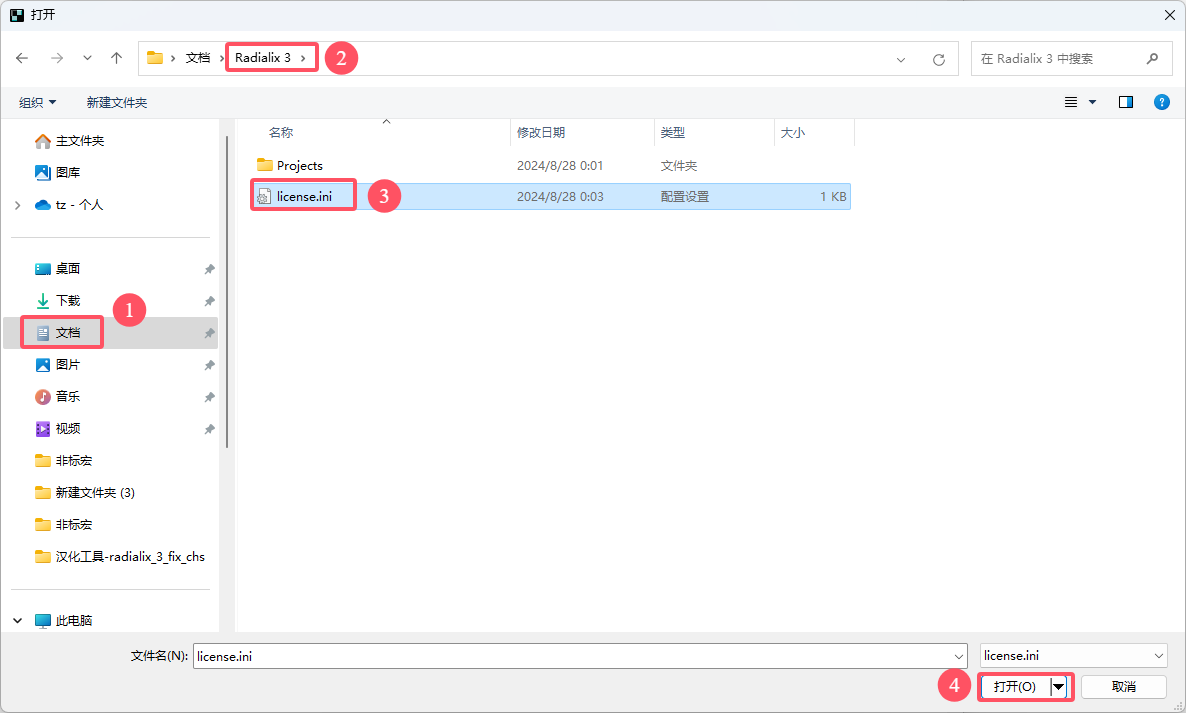Click date 2024/8/28 0:01 of Projects
Screen dimensions: 1186x713
(x=560, y=166)
